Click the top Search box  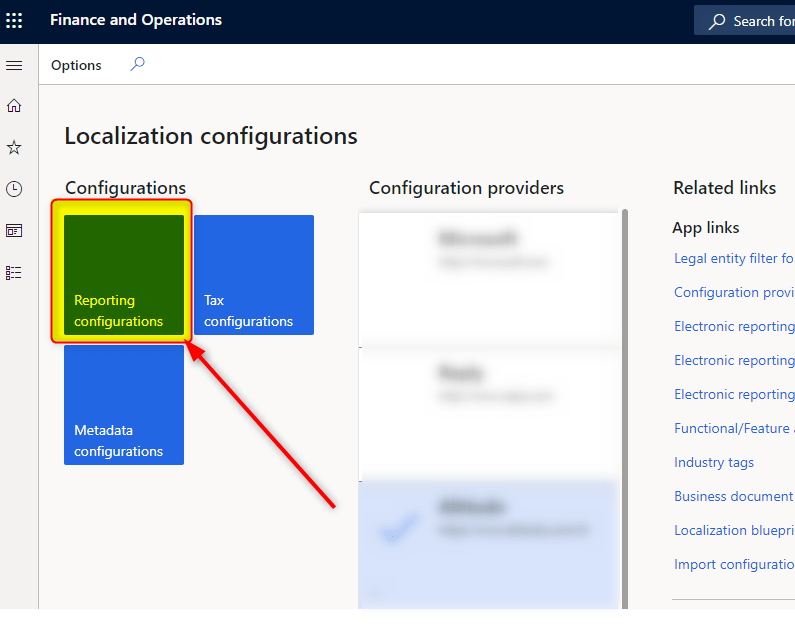coord(750,21)
